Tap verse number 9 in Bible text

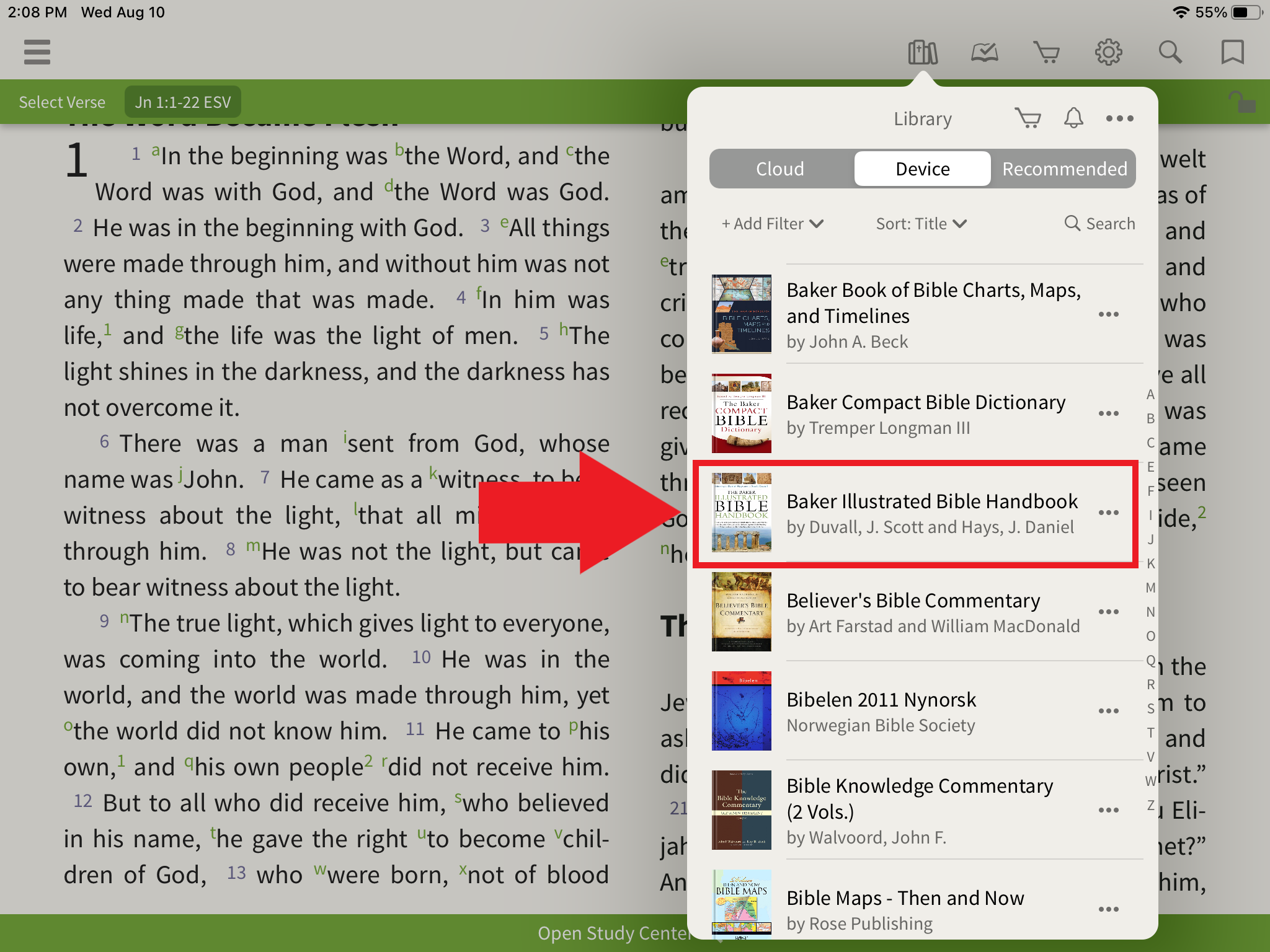(104, 621)
